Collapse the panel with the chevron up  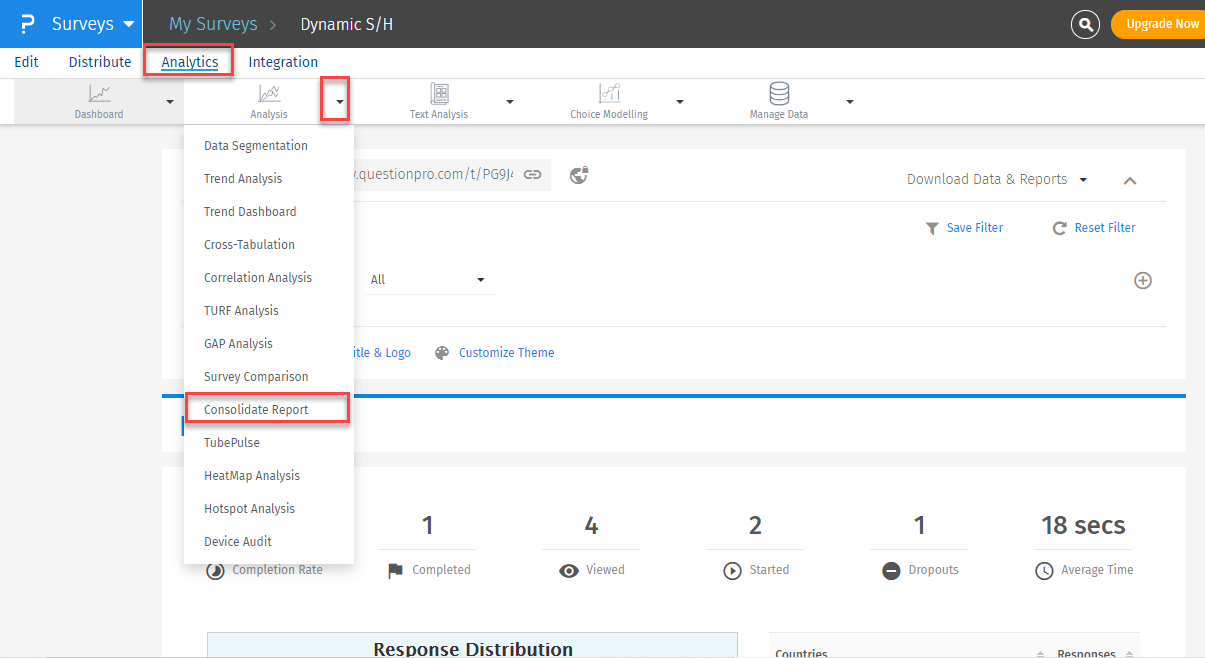click(1130, 181)
